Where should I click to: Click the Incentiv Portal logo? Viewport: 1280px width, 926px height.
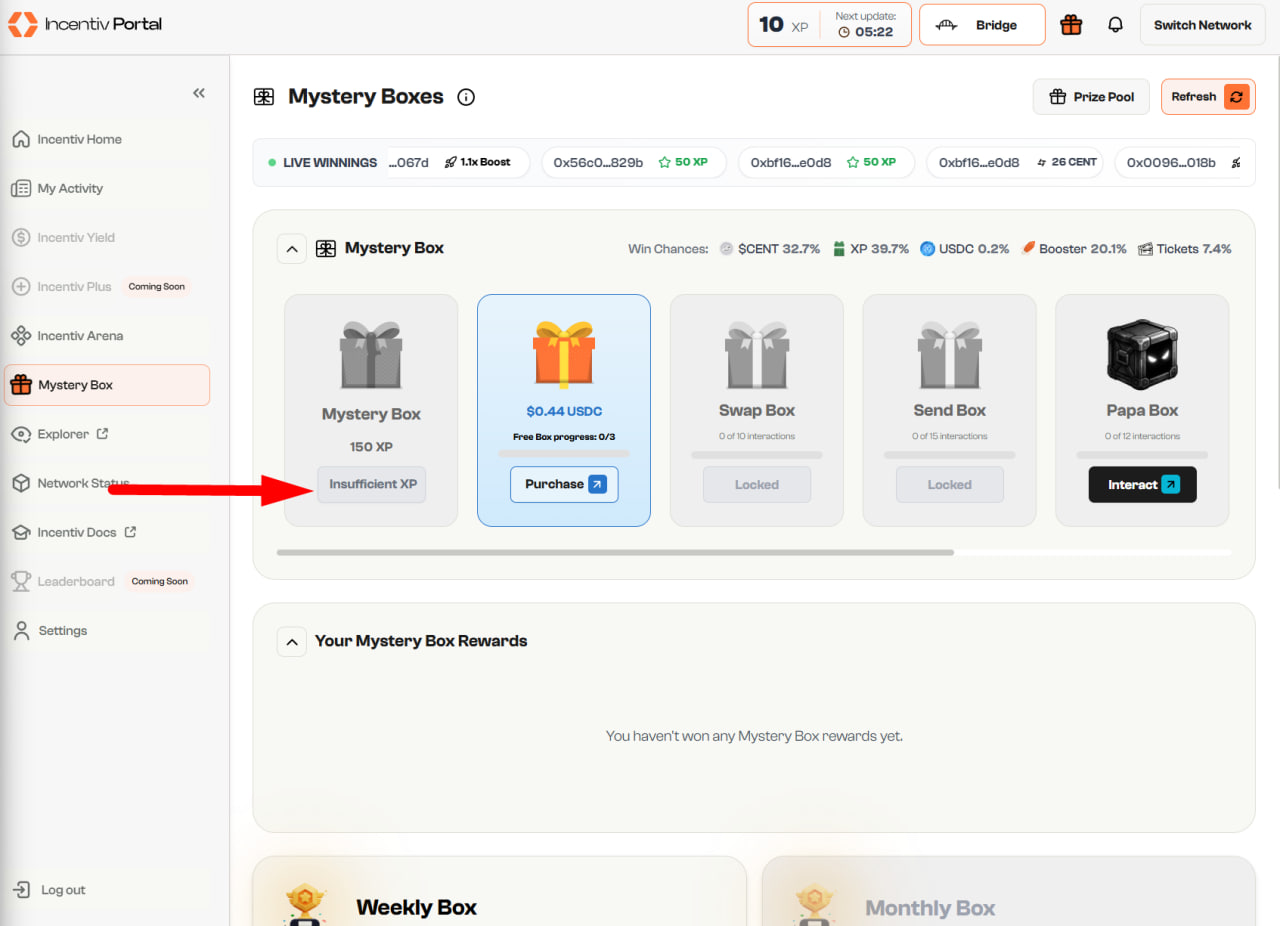pos(85,24)
